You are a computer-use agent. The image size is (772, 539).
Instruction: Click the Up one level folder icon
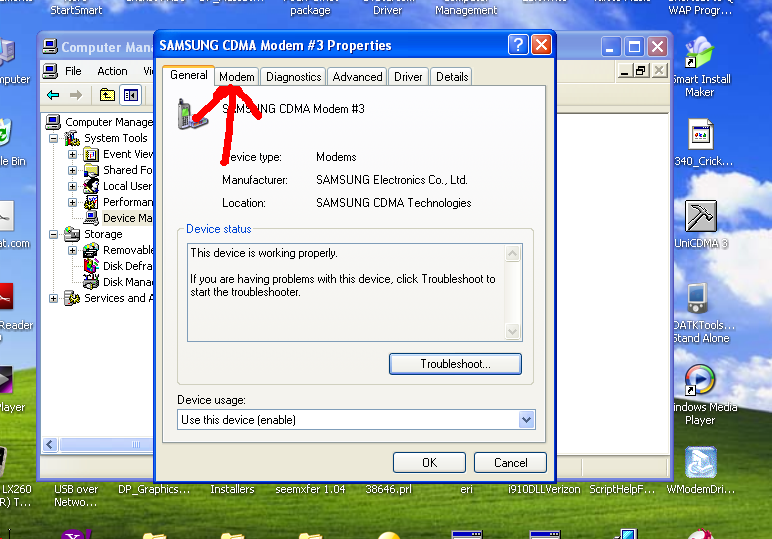tap(107, 95)
